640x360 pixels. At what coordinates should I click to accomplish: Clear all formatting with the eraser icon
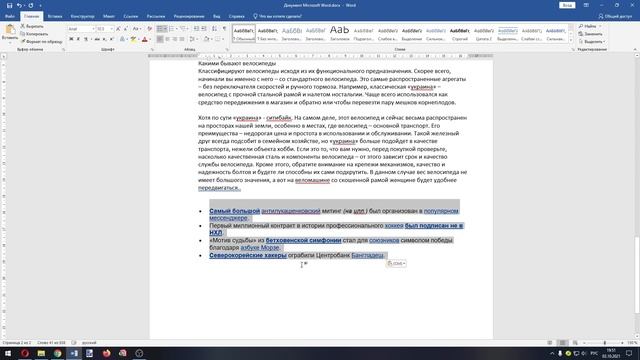(149, 29)
